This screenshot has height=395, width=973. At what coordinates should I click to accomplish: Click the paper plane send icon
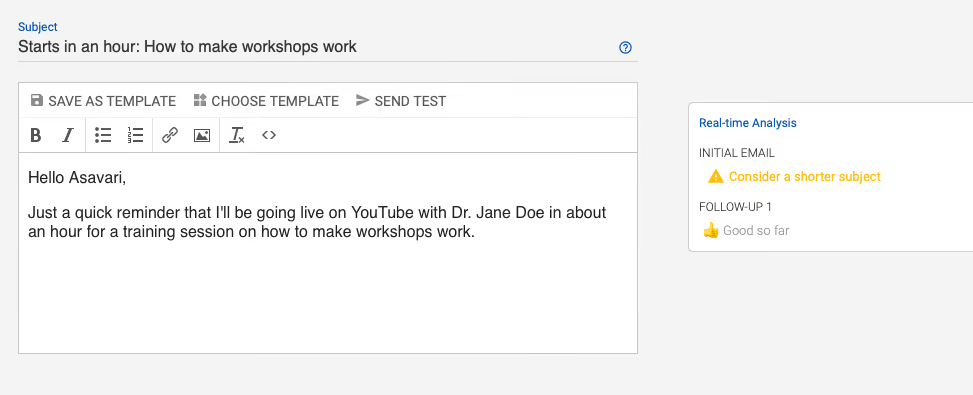362,100
